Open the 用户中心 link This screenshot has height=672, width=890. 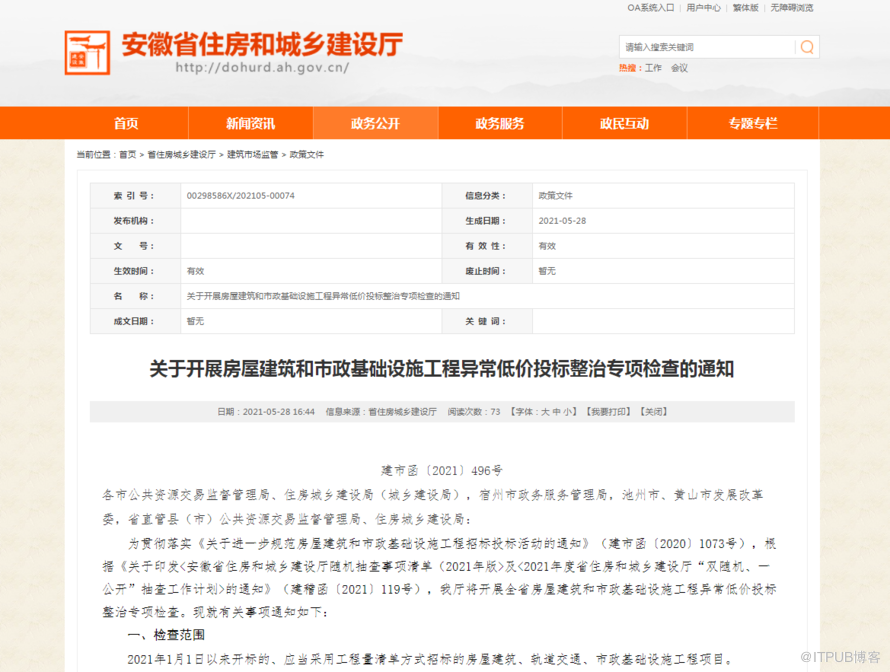tap(703, 8)
